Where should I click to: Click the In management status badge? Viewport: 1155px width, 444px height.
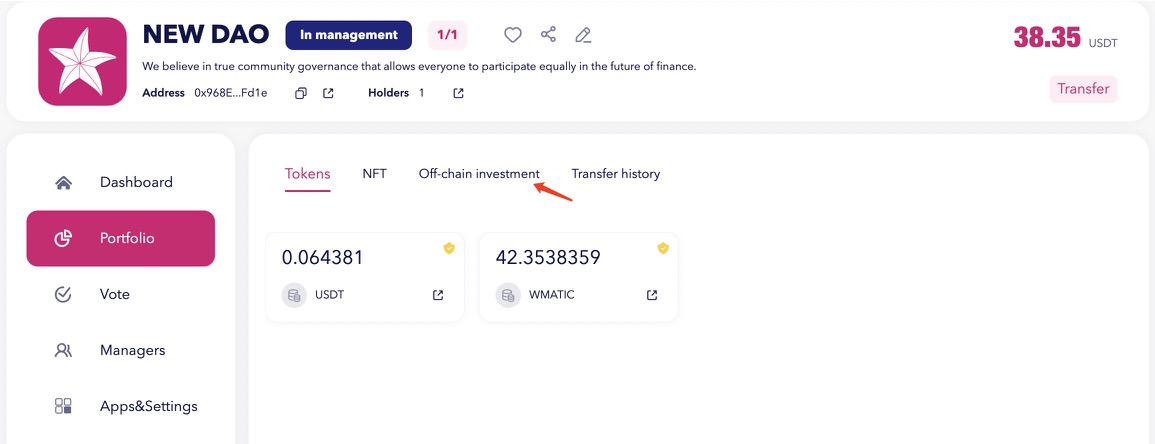pyautogui.click(x=348, y=35)
